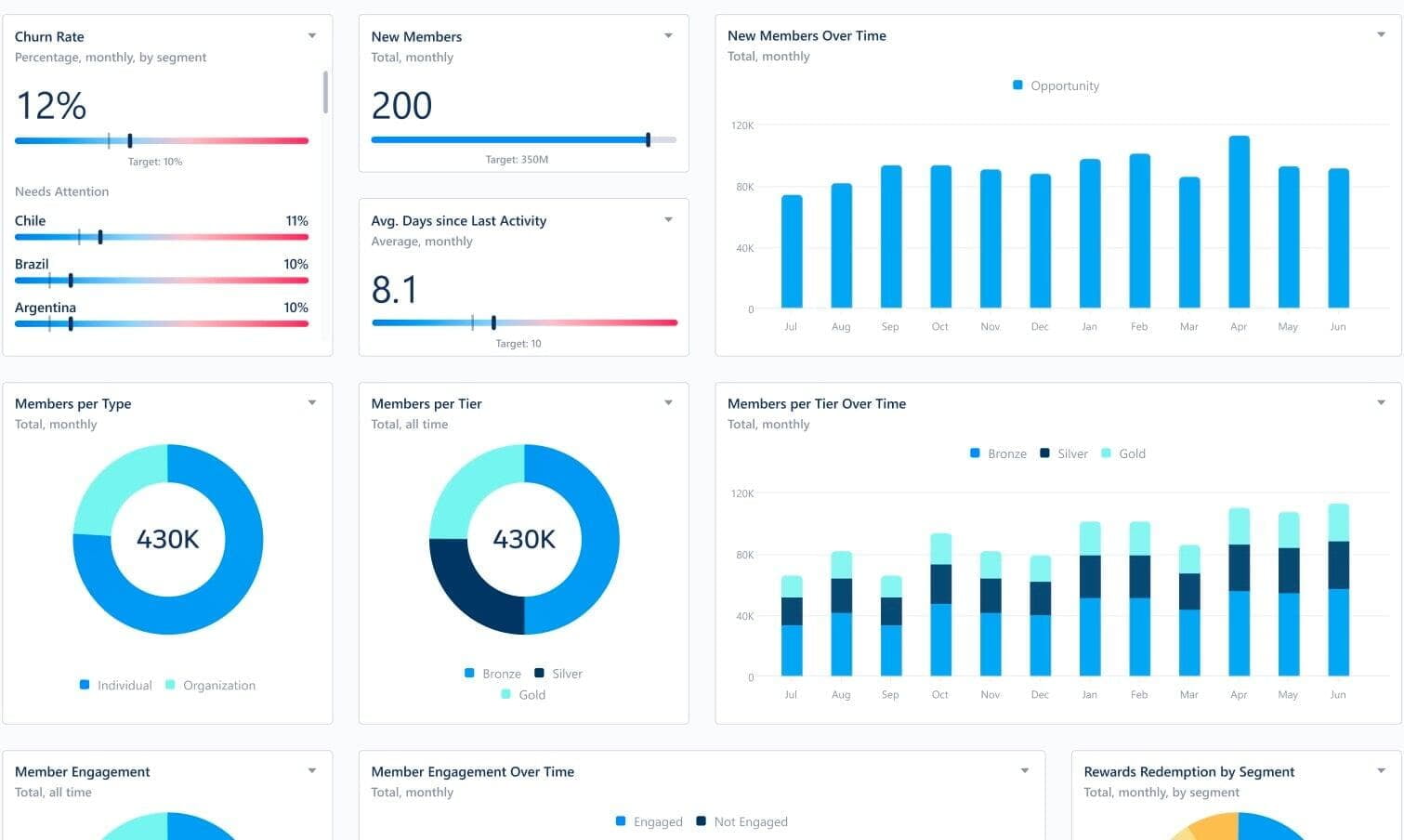
Task: Expand the New Members card options arrow
Action: point(668,36)
